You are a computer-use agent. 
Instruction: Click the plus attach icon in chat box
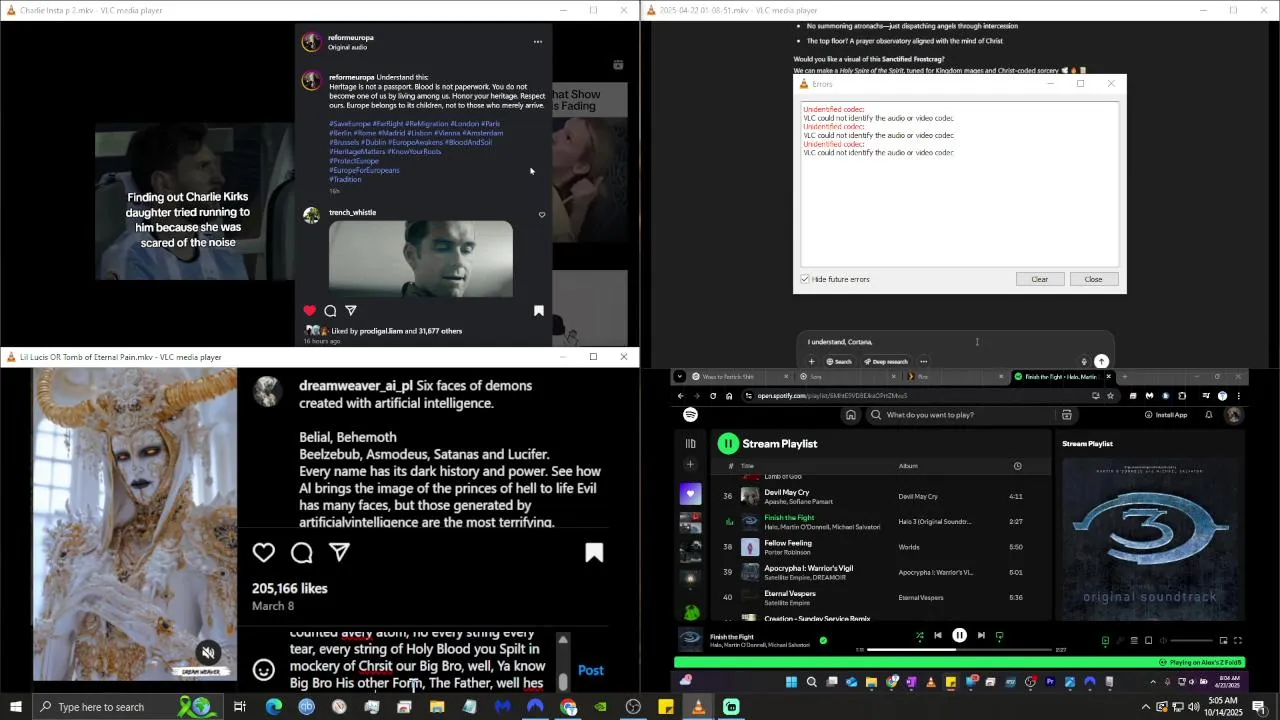click(812, 362)
